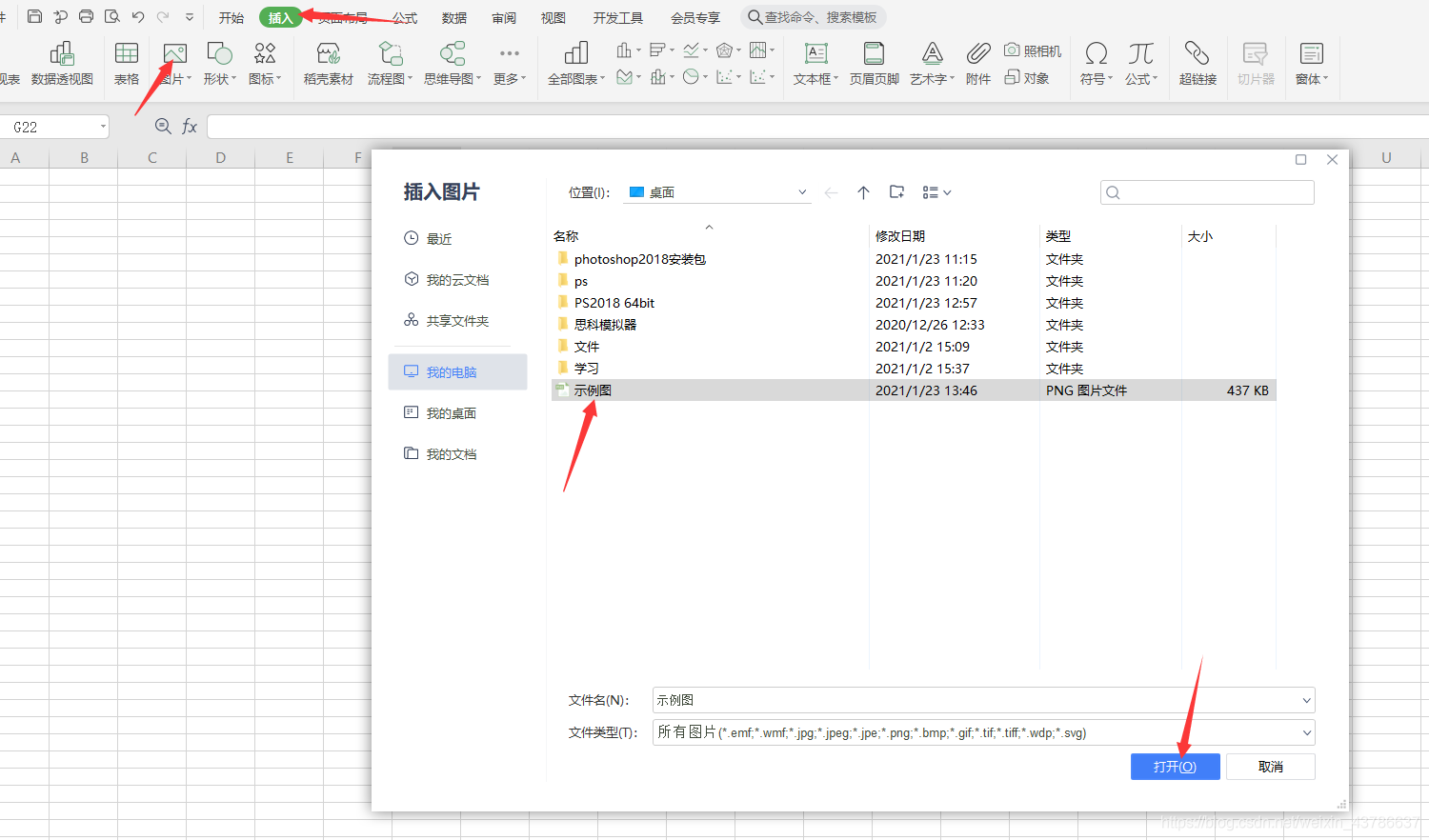Open 全部图表 all charts

[577, 64]
